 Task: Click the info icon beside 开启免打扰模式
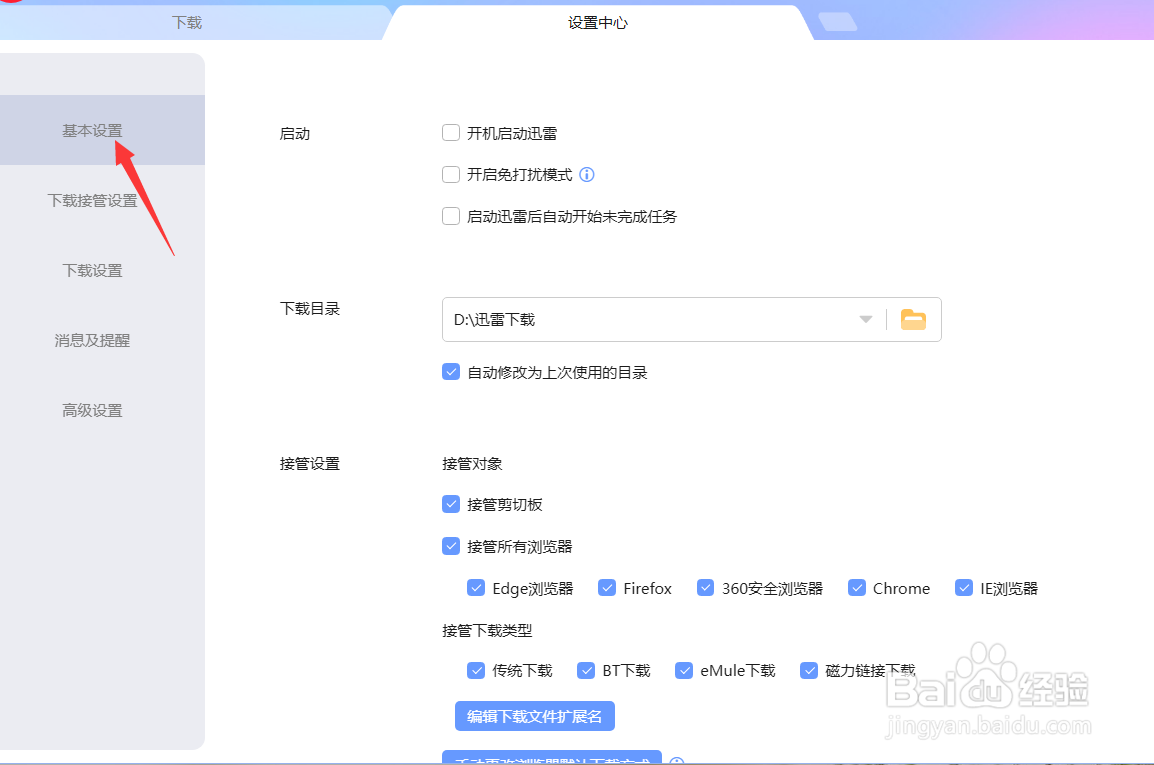pos(587,174)
